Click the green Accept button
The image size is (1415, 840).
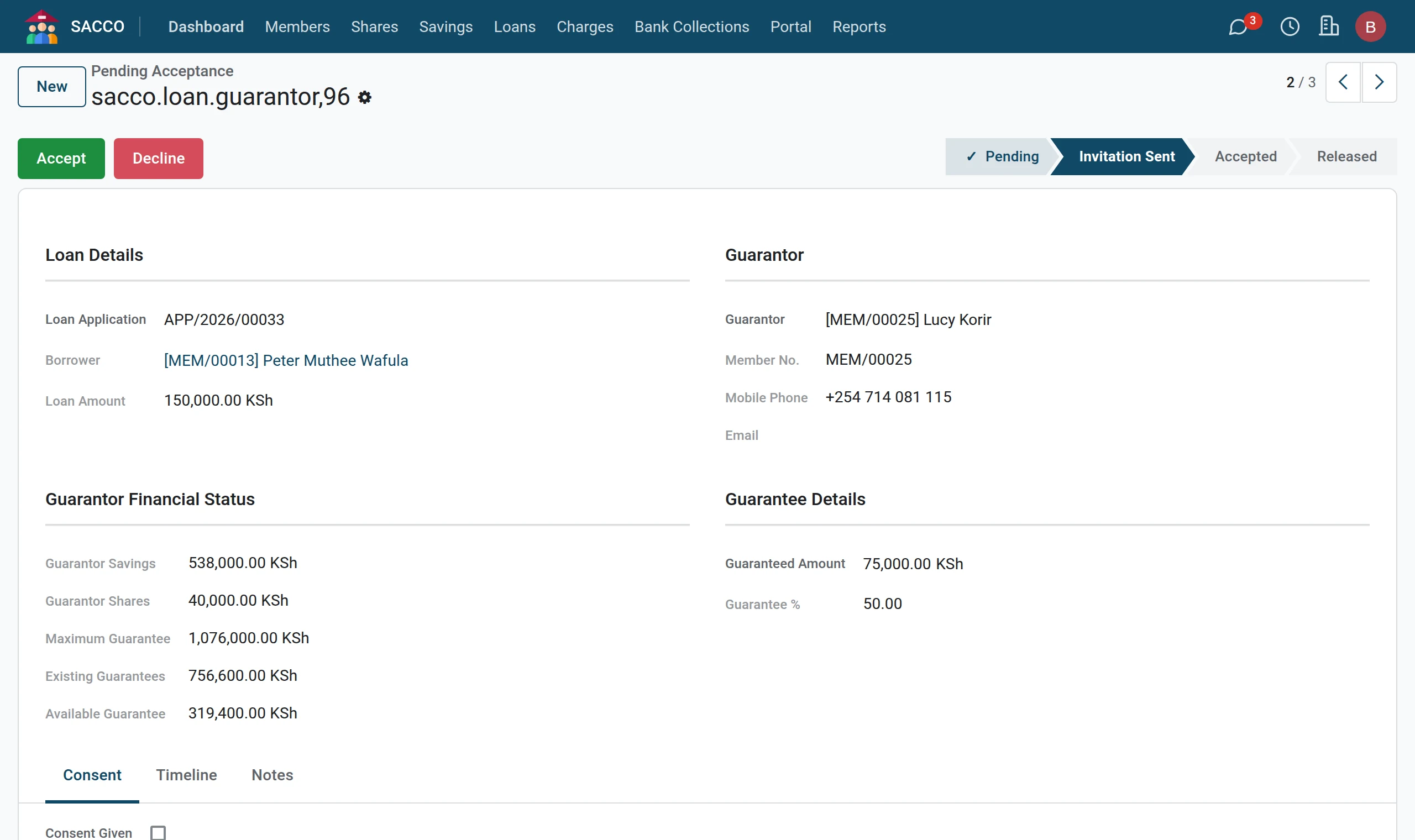pos(61,159)
